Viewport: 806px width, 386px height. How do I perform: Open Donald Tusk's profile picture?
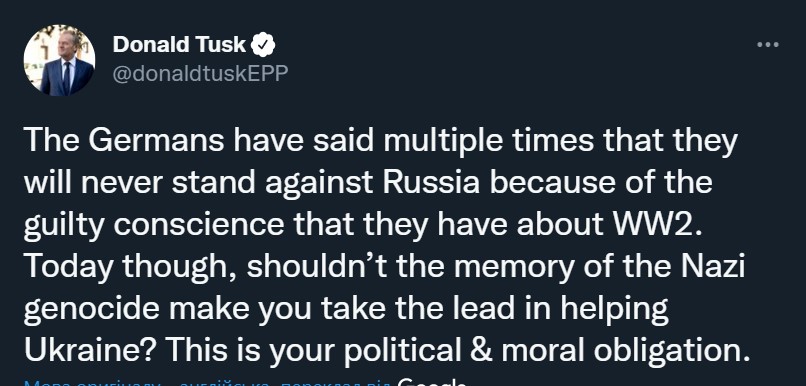(60, 60)
